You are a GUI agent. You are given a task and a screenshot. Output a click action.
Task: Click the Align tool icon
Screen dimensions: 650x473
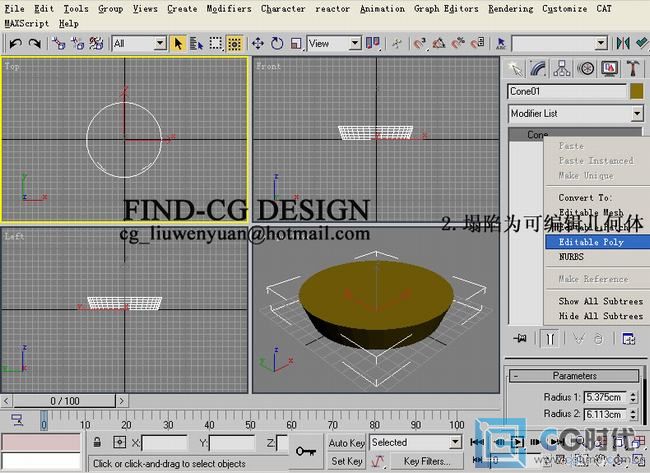[x=641, y=43]
